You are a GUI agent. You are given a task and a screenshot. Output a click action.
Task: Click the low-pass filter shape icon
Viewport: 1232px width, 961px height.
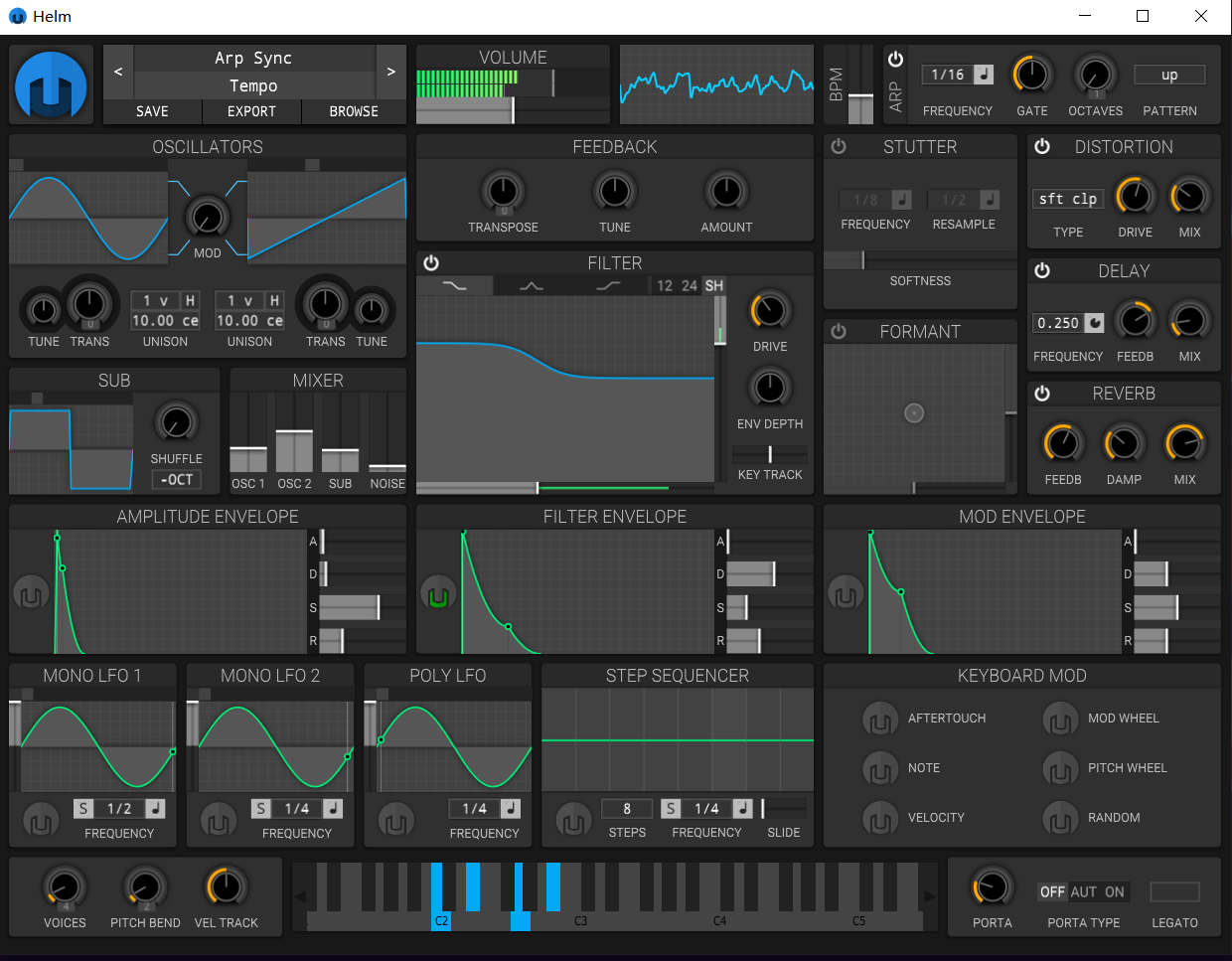pos(454,286)
